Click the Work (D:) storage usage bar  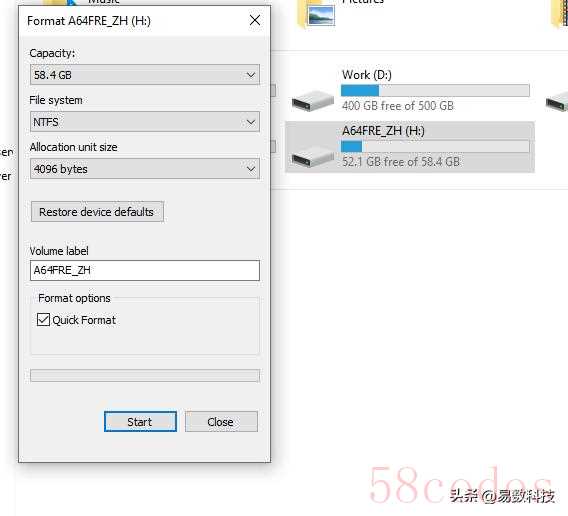coord(435,90)
